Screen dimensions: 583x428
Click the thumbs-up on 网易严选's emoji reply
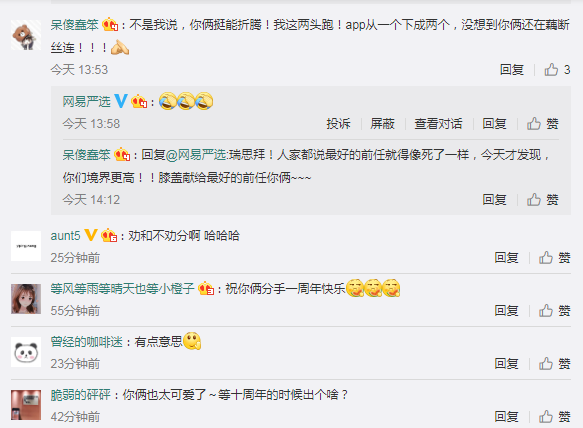coord(542,123)
